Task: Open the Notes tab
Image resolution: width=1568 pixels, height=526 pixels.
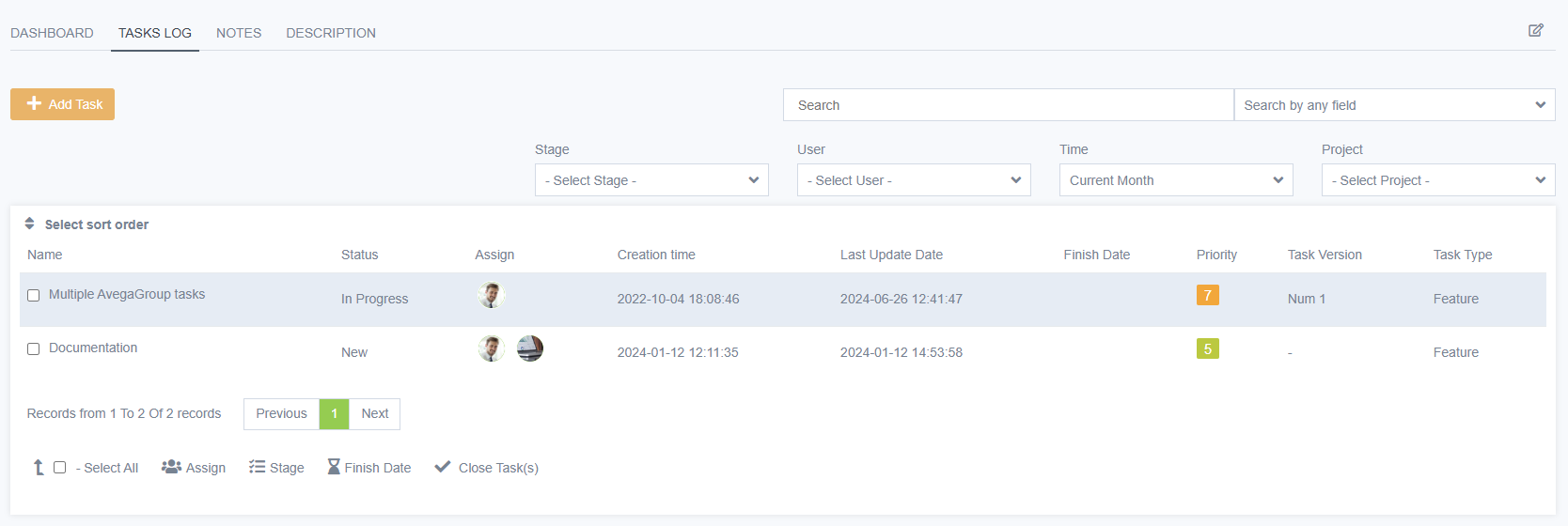Action: [x=239, y=33]
